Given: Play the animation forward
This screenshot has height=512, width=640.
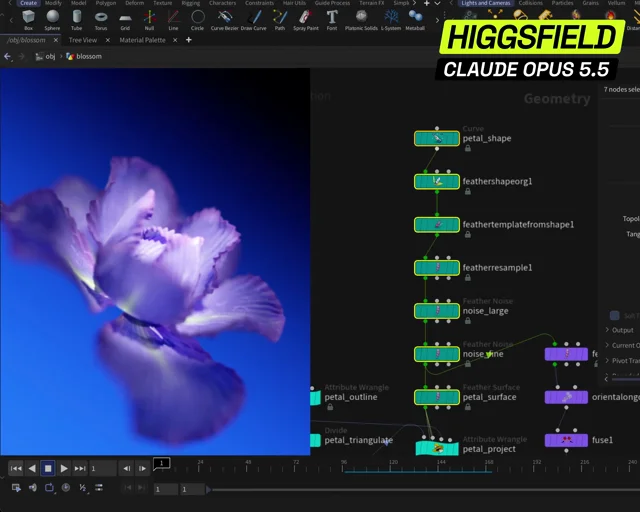Looking at the screenshot, I should 64,468.
